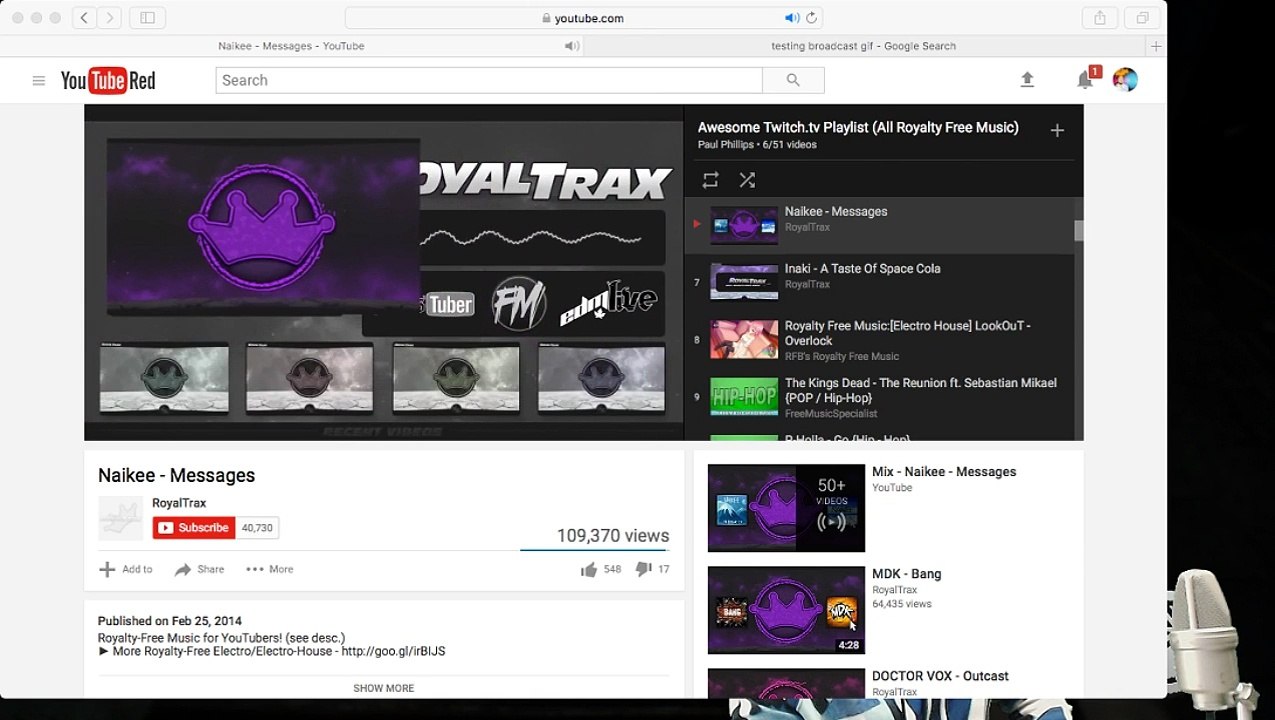Open MDK - Bang thumbnail
The height and width of the screenshot is (720, 1275).
(786, 610)
